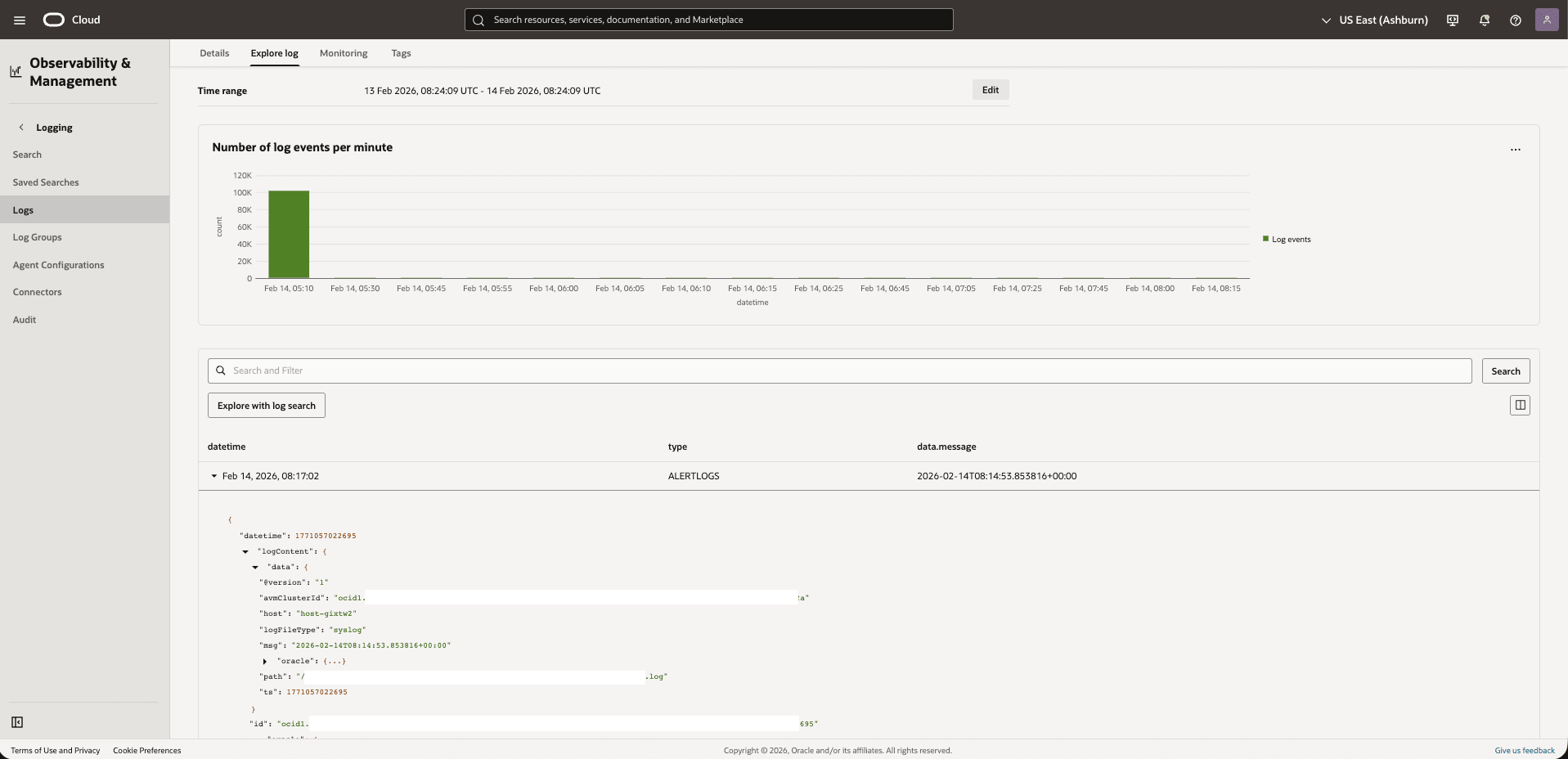Select the Explore log tab
This screenshot has width=1568, height=759.
tap(274, 53)
